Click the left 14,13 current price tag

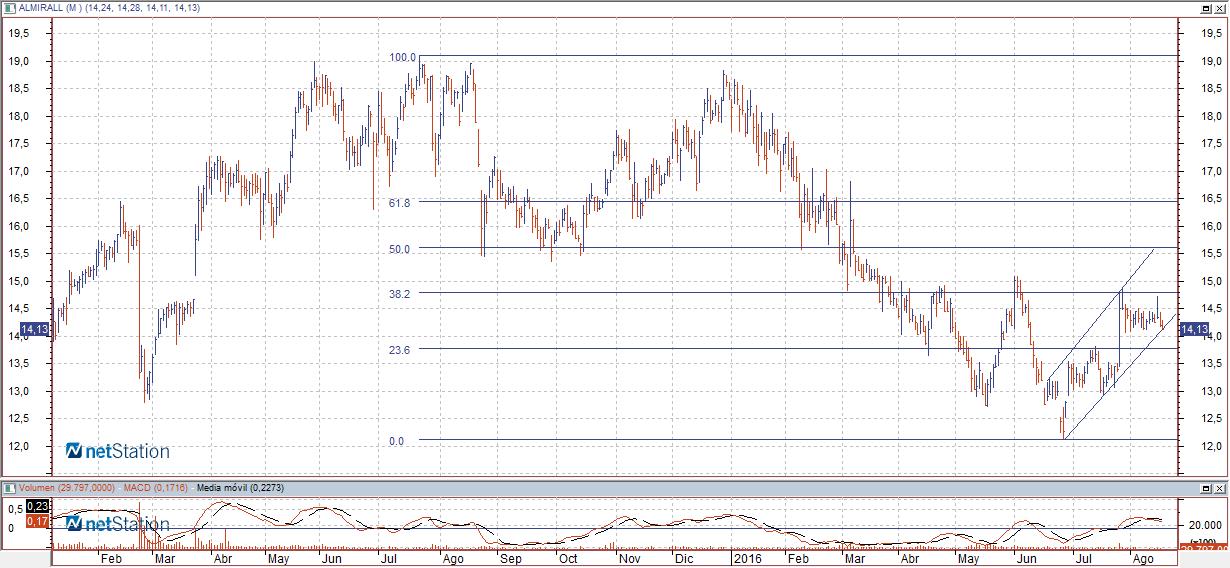point(33,329)
